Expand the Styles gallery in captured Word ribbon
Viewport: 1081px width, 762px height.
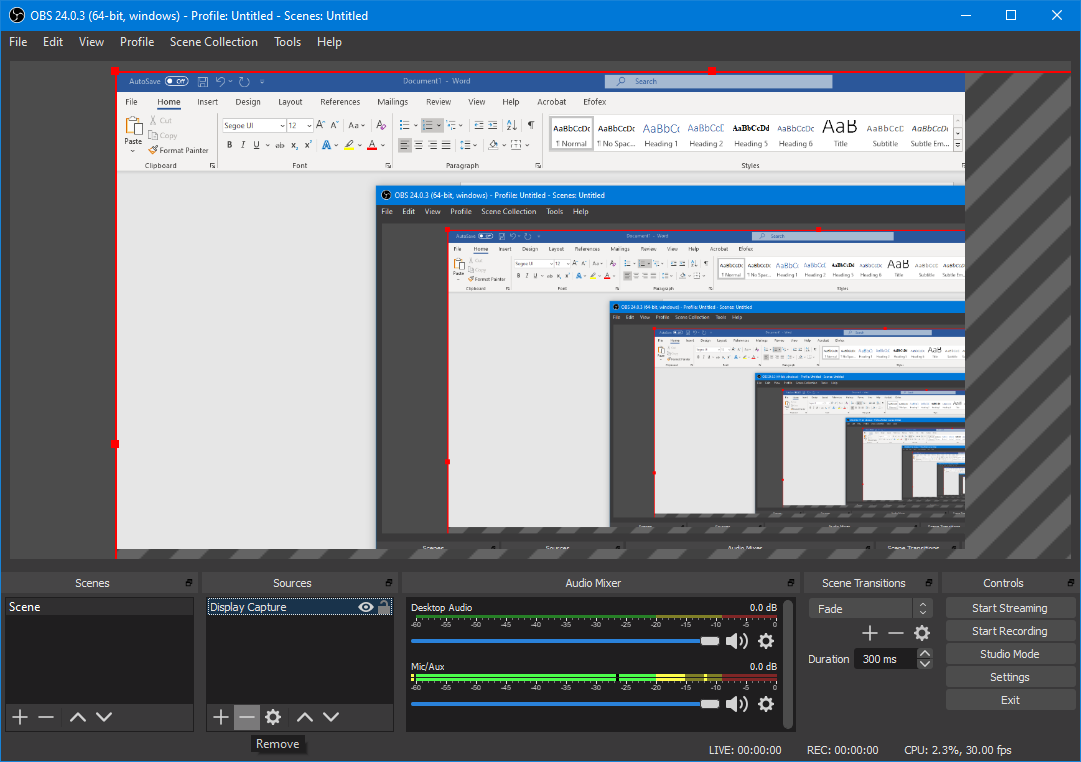[x=958, y=146]
